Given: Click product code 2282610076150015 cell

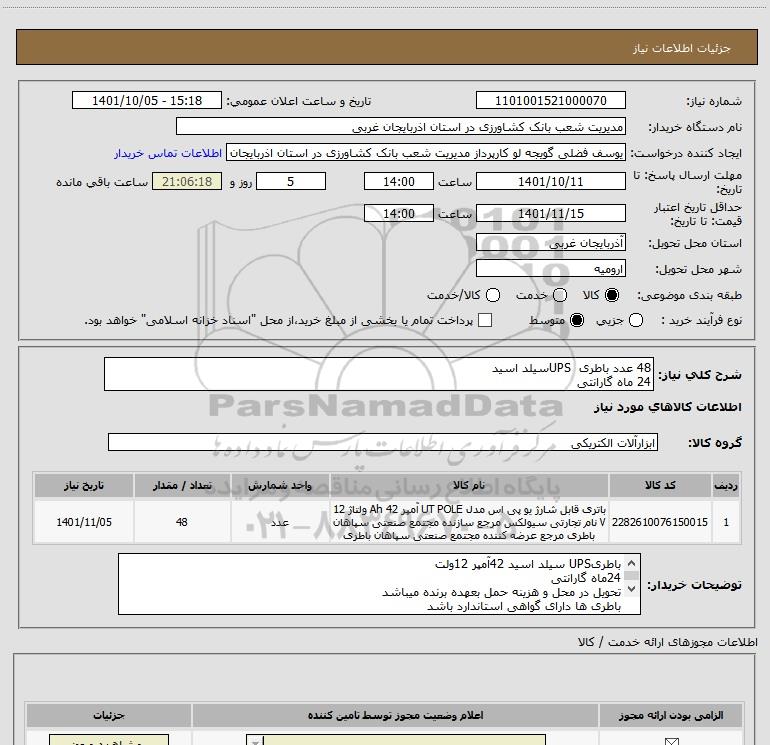Looking at the screenshot, I should click(x=660, y=522).
